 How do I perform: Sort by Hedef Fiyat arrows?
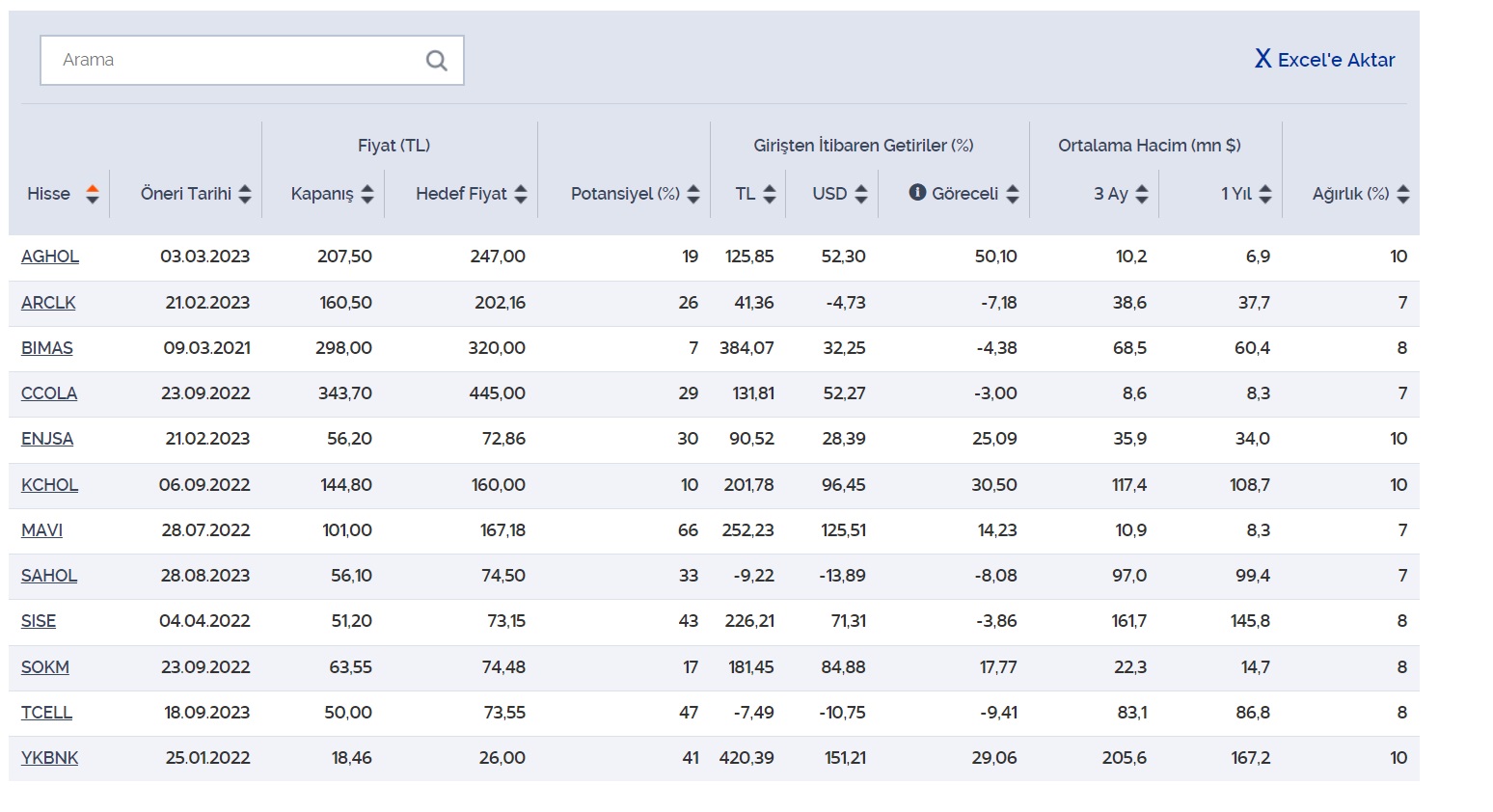[521, 194]
